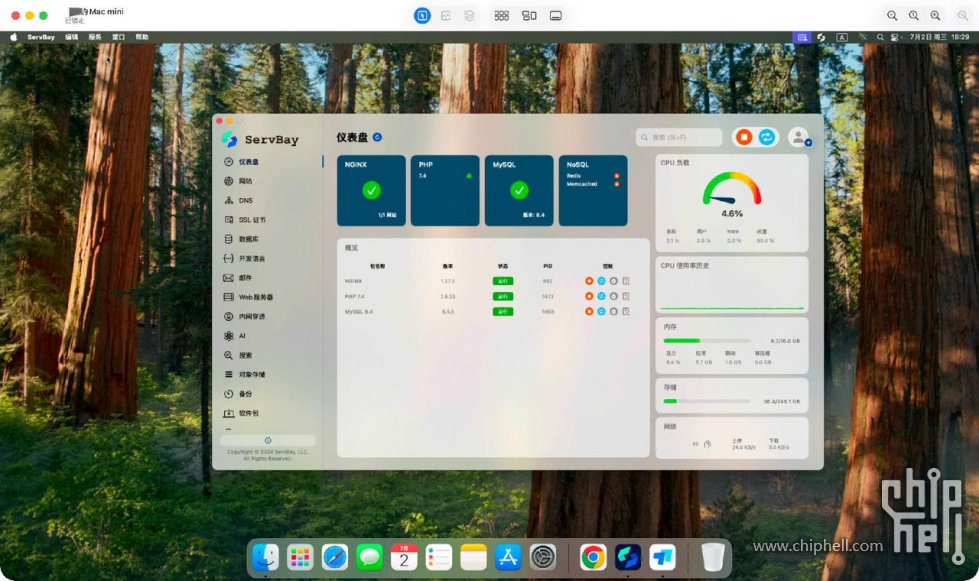
Task: Open Safari from the Dock
Action: coord(335,557)
